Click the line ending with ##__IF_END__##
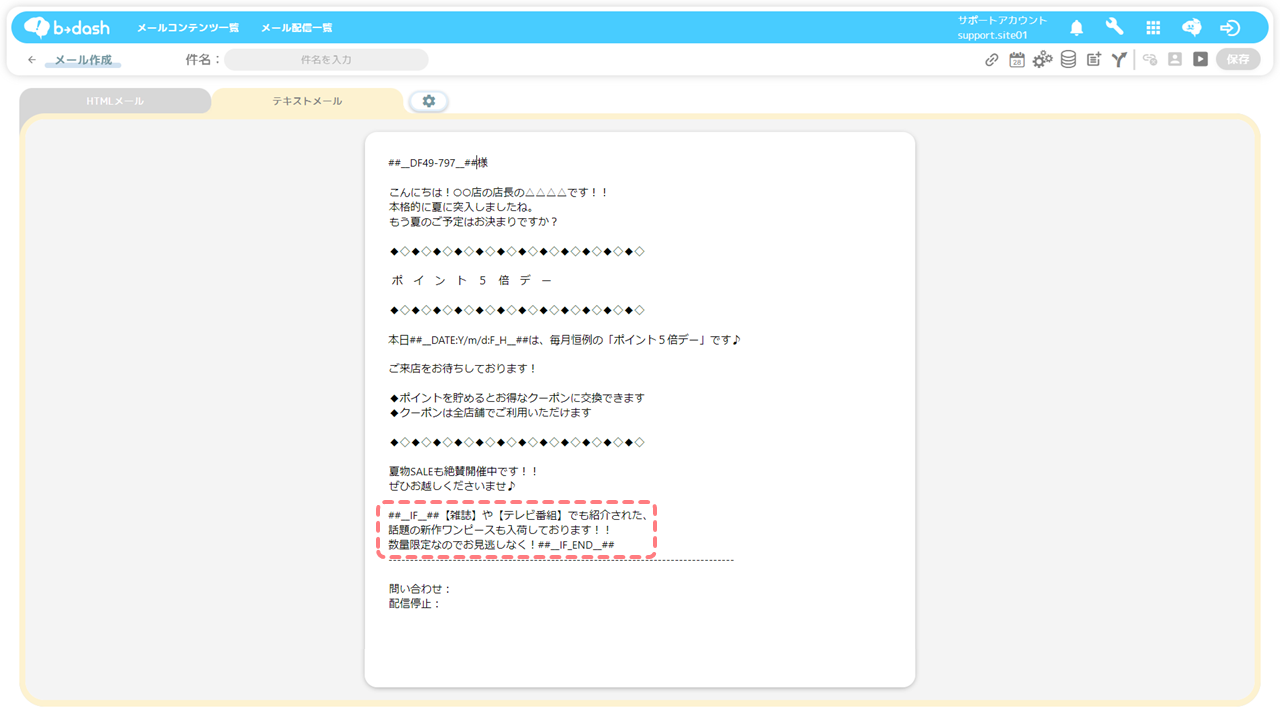This screenshot has width=1280, height=720. (501, 545)
